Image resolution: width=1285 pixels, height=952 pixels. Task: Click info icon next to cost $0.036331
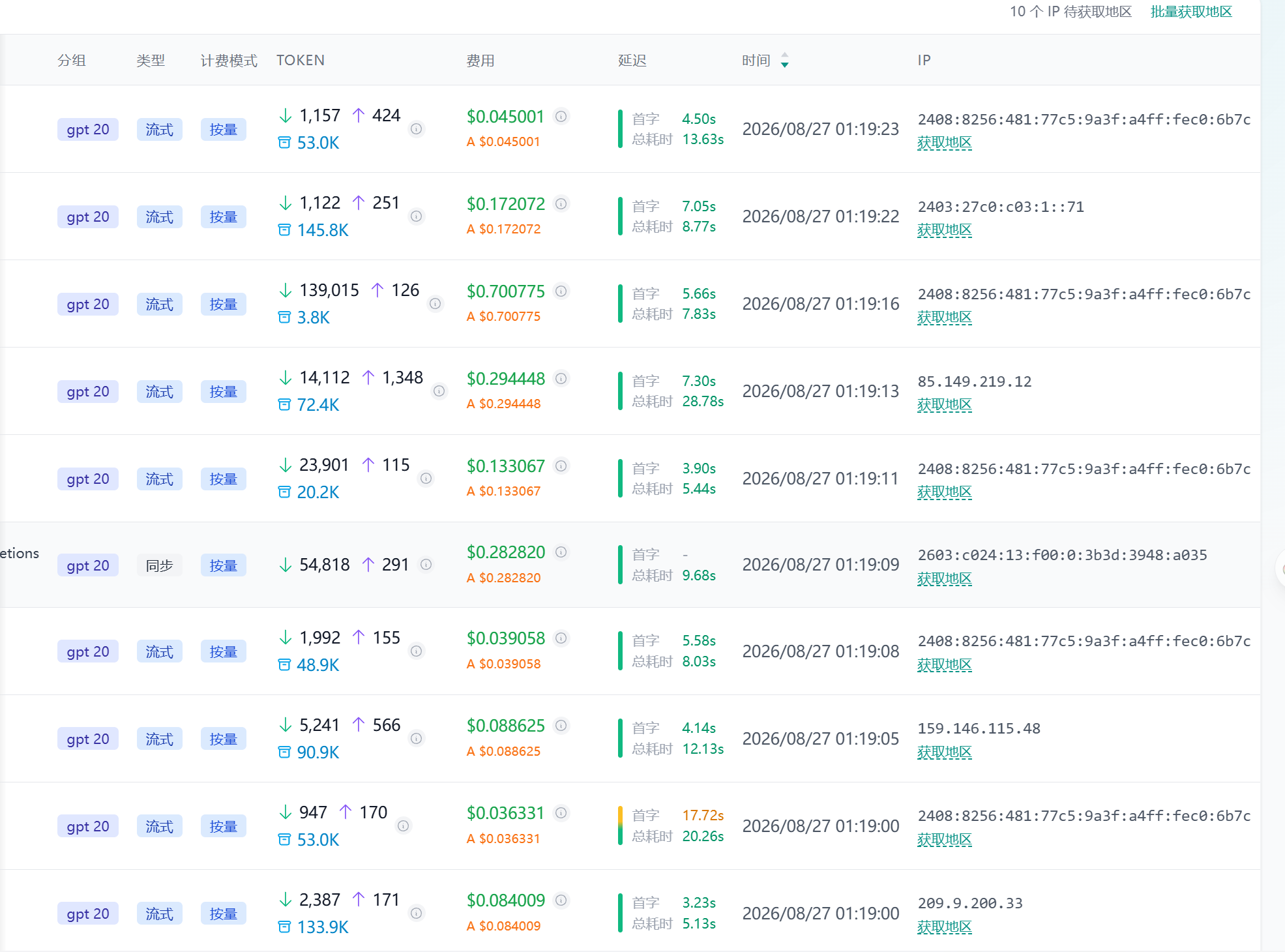(x=561, y=813)
